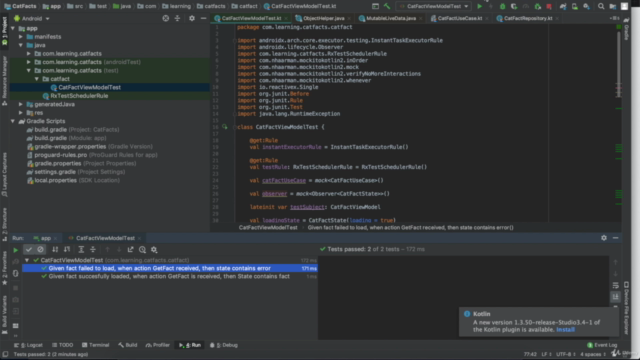Click class run gutter icon beside CatFactViewModelTest

tap(224, 127)
